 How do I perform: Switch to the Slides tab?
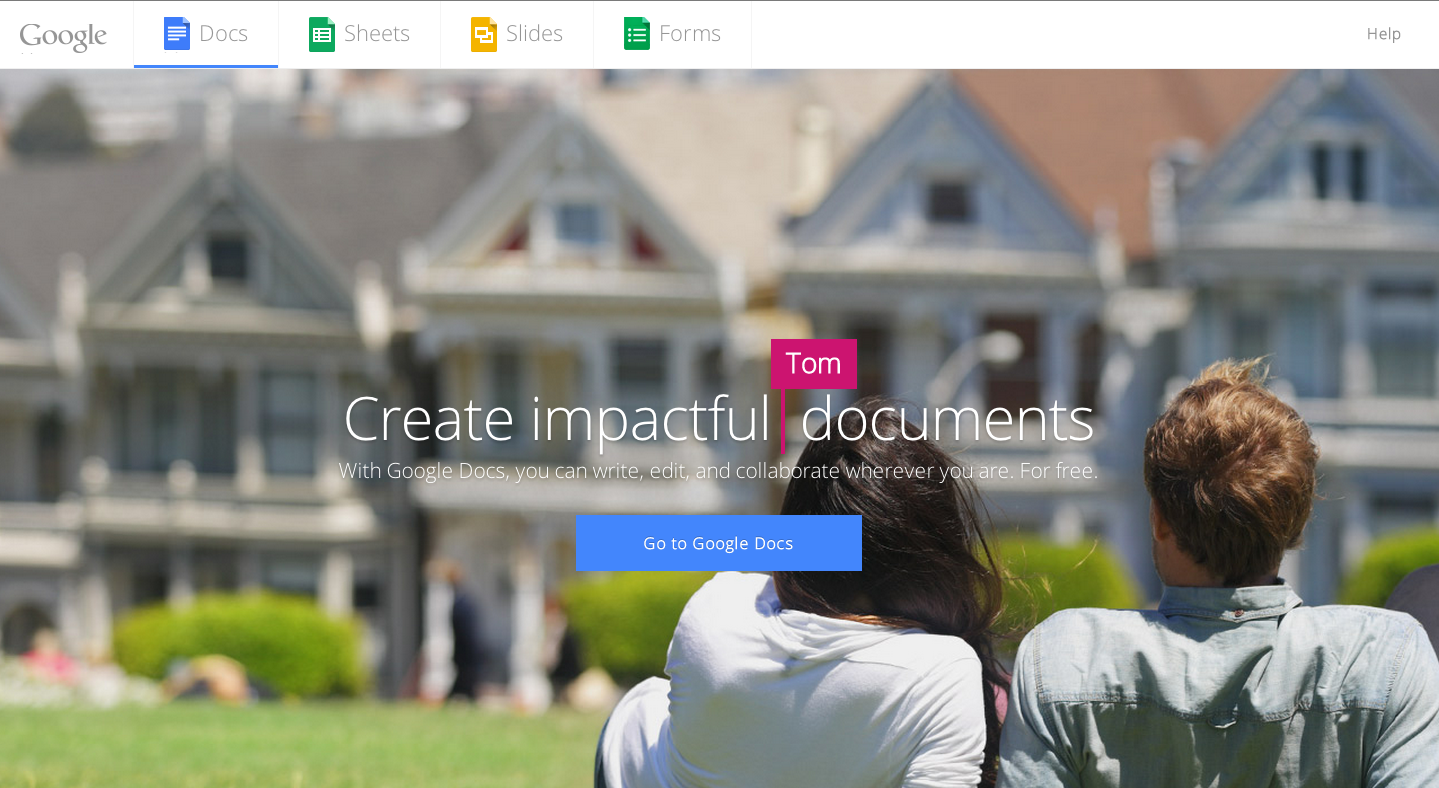(517, 33)
